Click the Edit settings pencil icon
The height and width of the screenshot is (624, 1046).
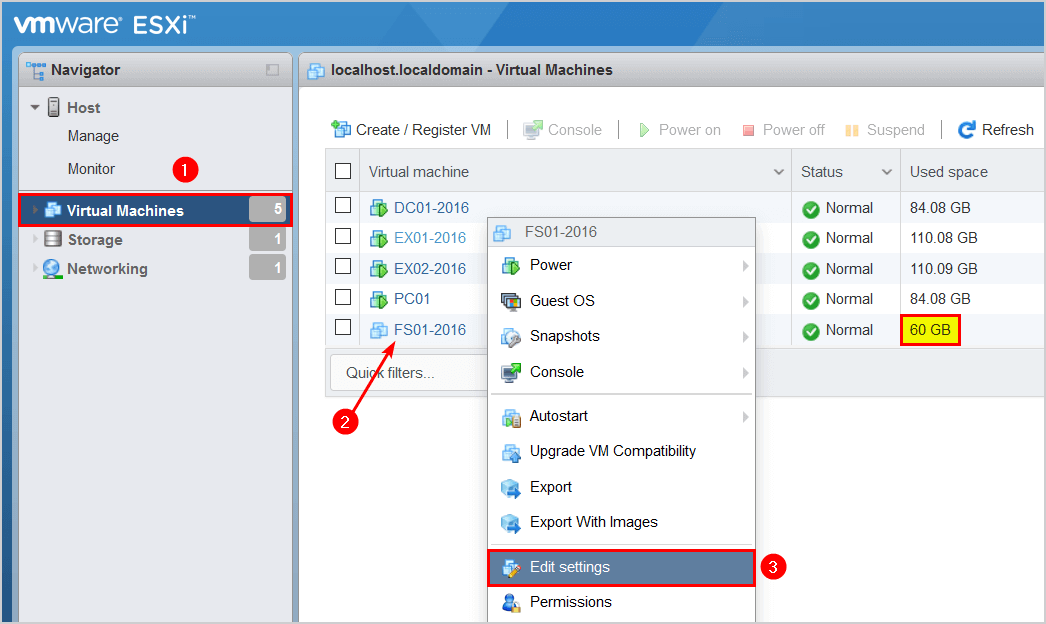511,568
